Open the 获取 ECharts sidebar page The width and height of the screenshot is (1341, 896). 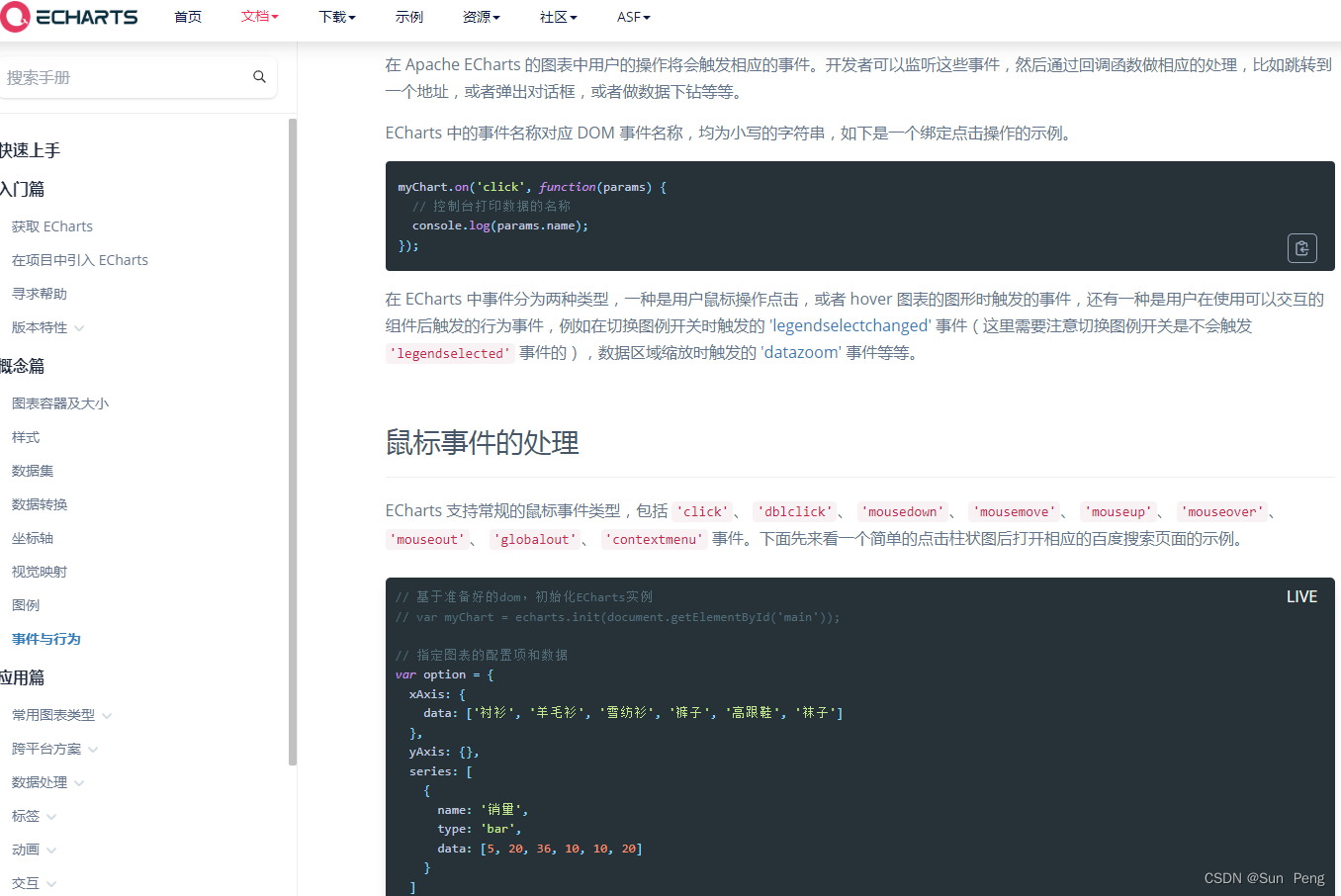point(52,226)
